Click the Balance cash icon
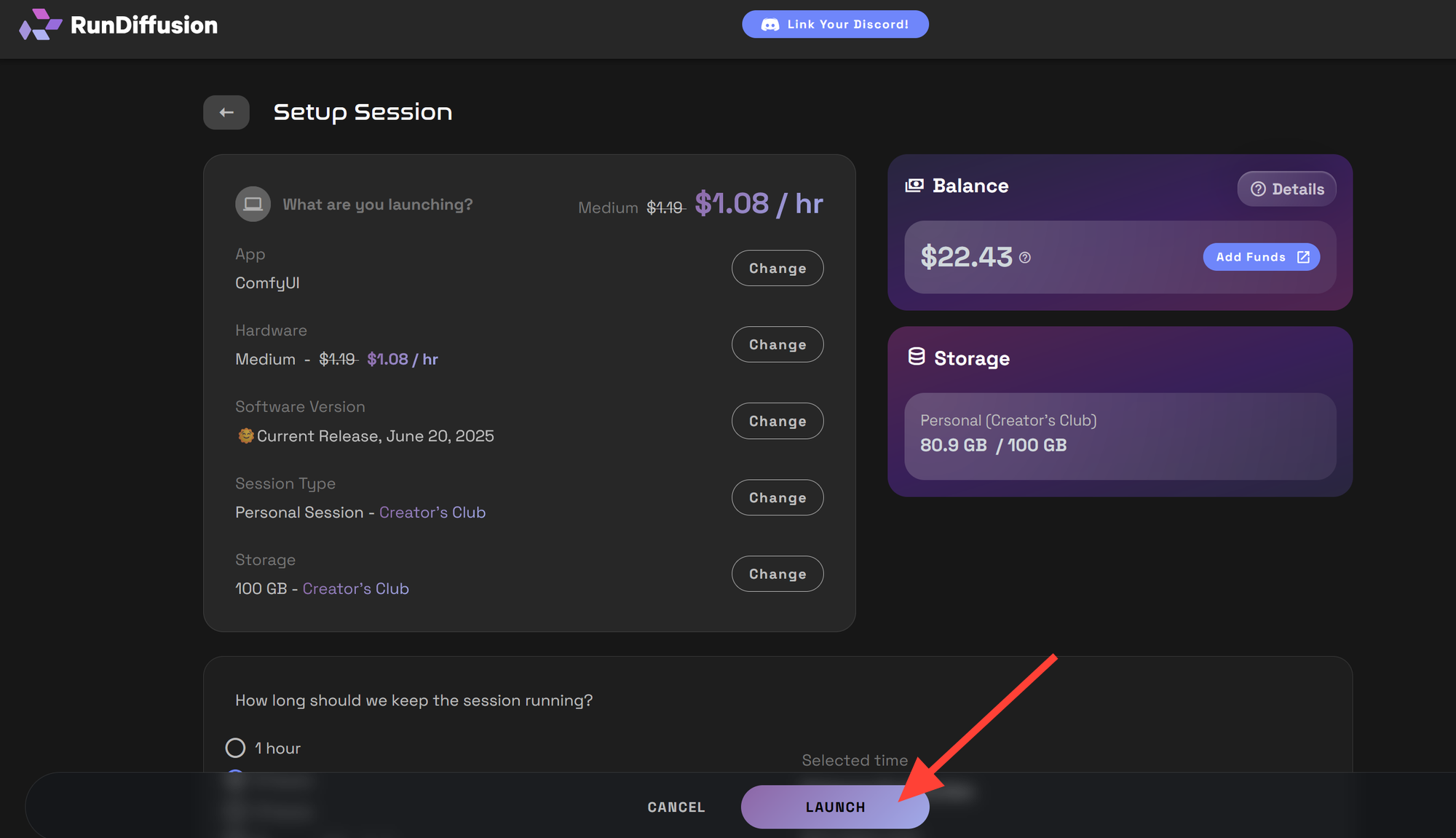 click(914, 186)
